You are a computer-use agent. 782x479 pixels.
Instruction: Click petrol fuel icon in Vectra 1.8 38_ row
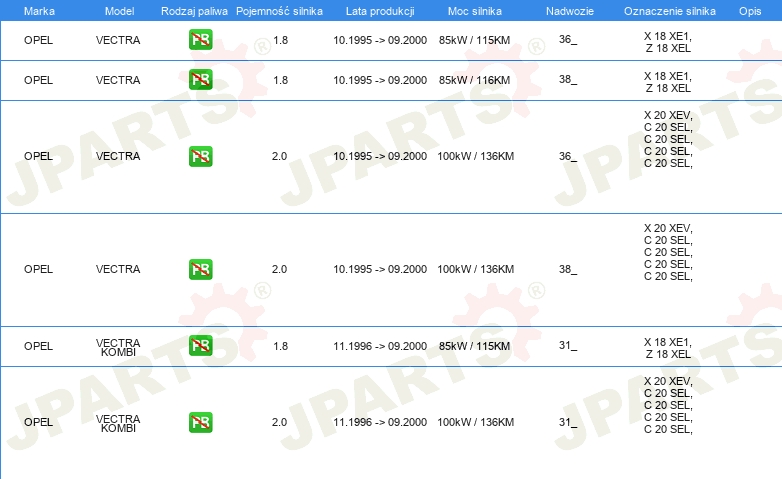pyautogui.click(x=200, y=80)
